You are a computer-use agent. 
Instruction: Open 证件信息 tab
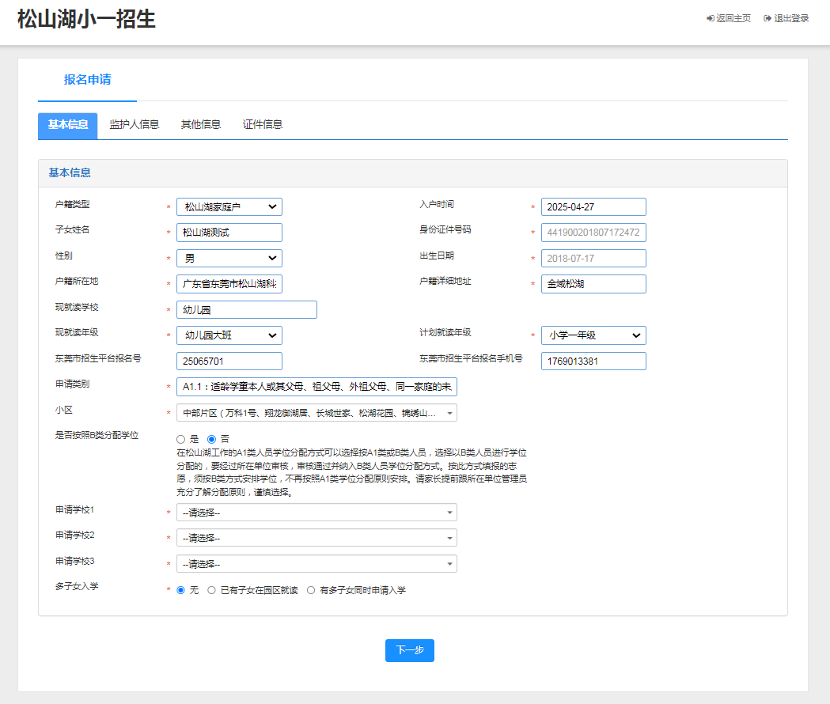point(262,125)
